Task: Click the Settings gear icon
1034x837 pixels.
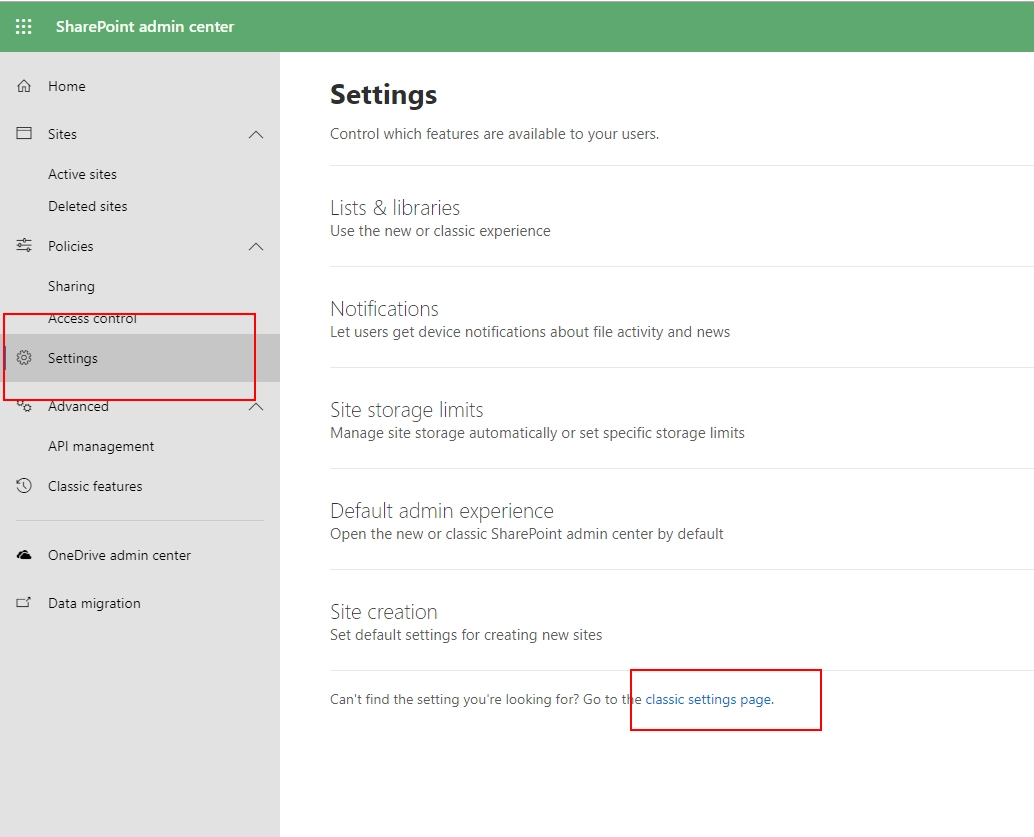Action: pyautogui.click(x=24, y=357)
